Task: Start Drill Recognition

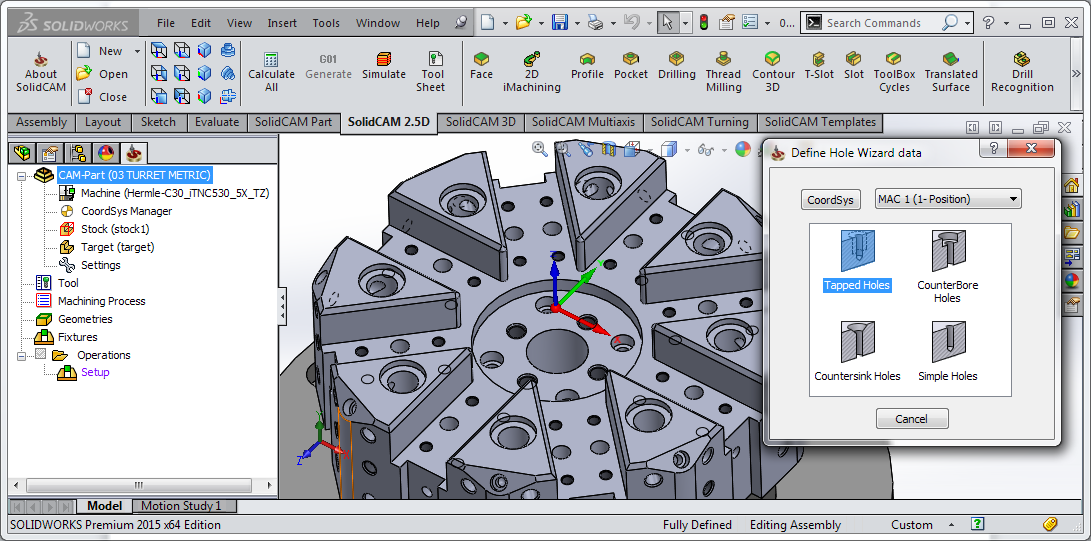Action: pyautogui.click(x=1022, y=72)
